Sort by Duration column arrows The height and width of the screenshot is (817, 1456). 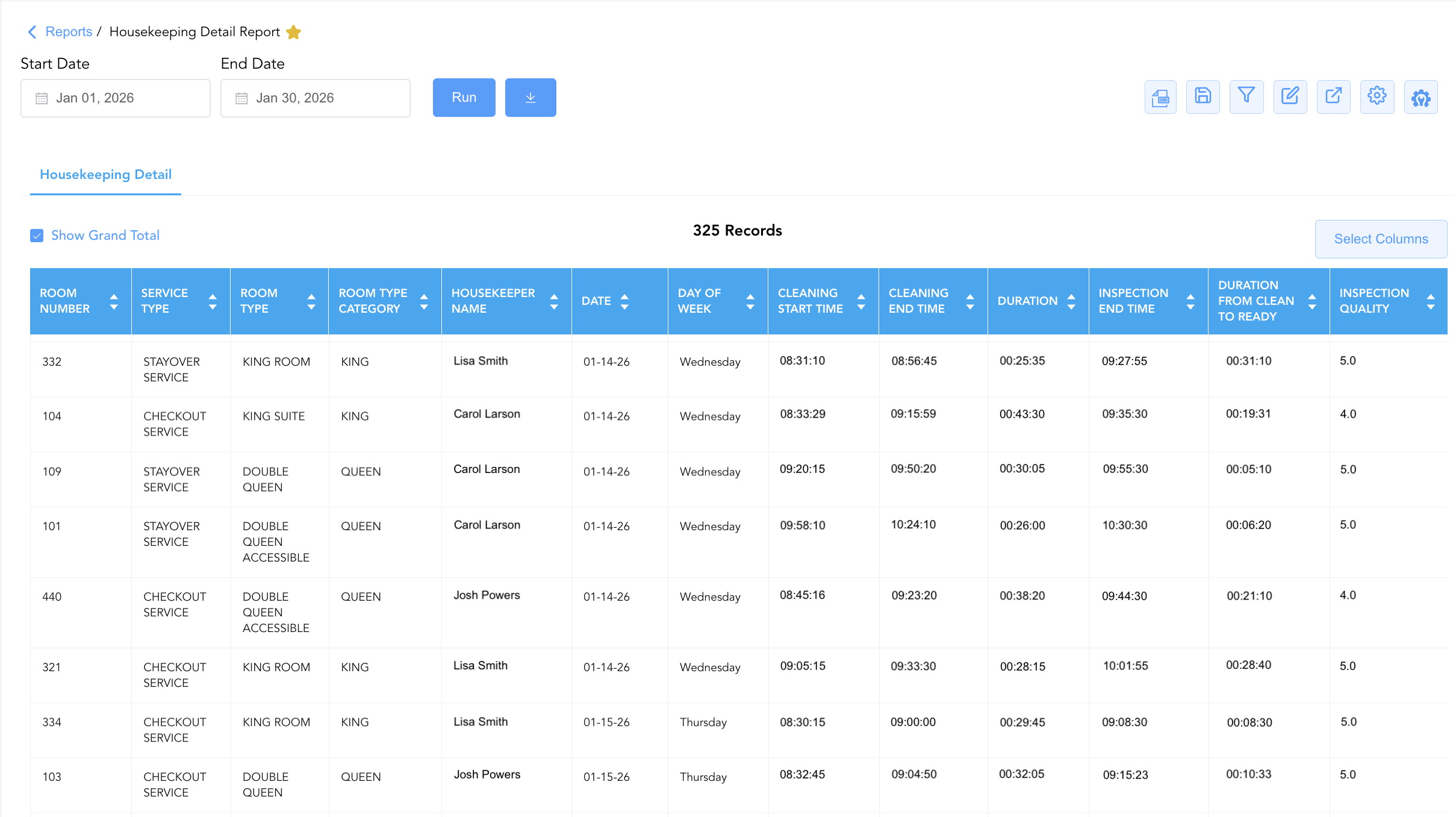[1071, 301]
